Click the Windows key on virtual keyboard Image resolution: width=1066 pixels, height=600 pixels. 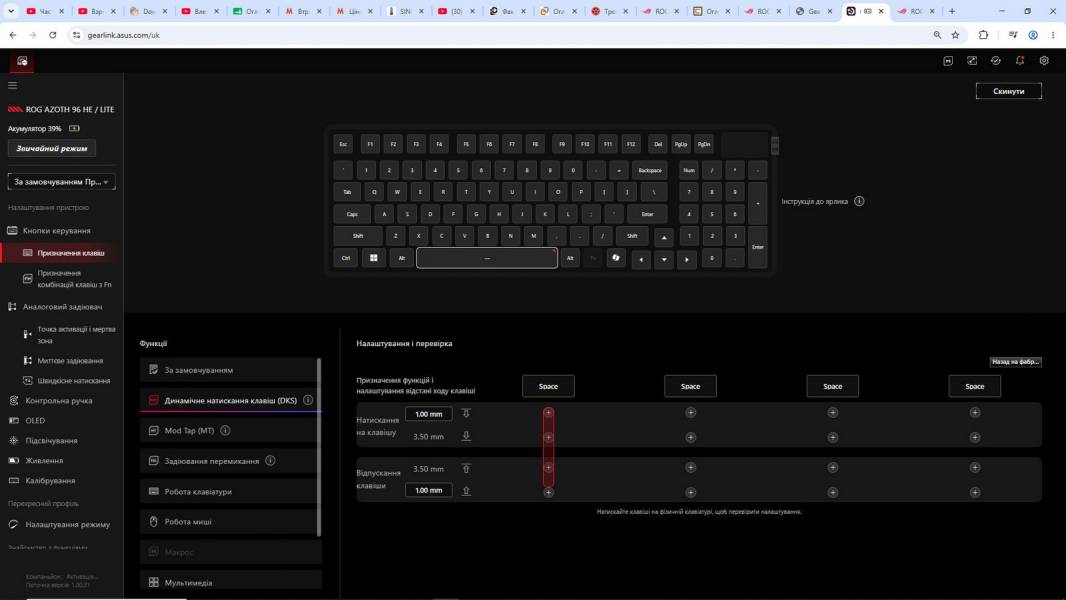(x=374, y=258)
